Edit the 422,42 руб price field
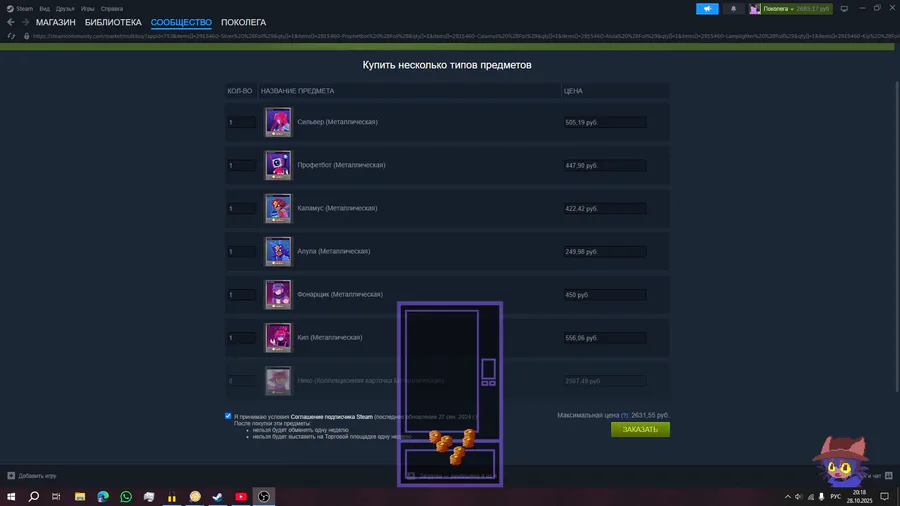Viewport: 900px width, 506px height. (x=605, y=208)
